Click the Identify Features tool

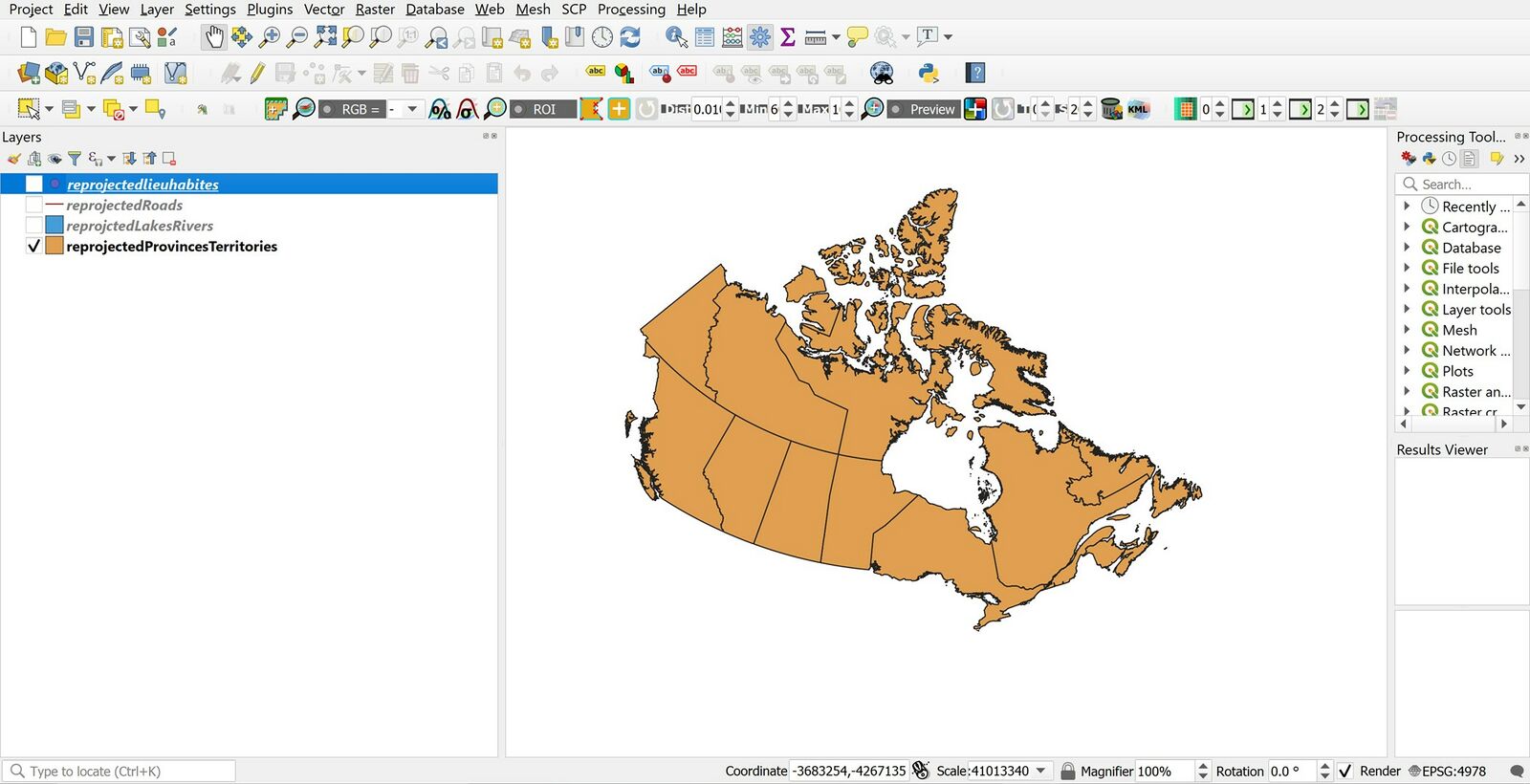tap(676, 37)
